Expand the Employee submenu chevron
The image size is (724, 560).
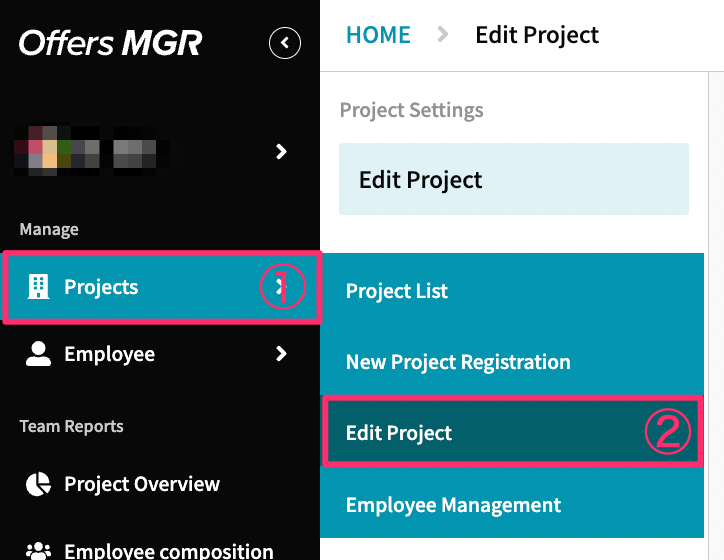281,354
